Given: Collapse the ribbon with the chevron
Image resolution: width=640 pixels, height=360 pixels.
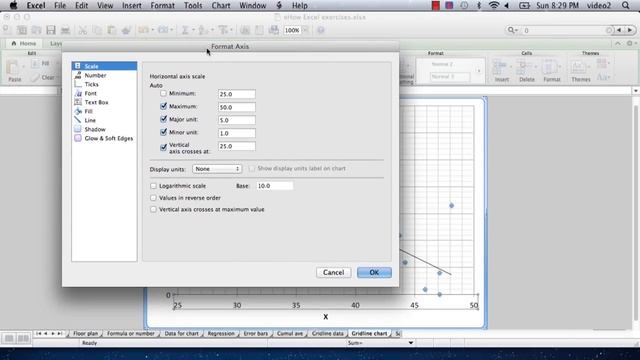Looking at the screenshot, I should coord(618,43).
